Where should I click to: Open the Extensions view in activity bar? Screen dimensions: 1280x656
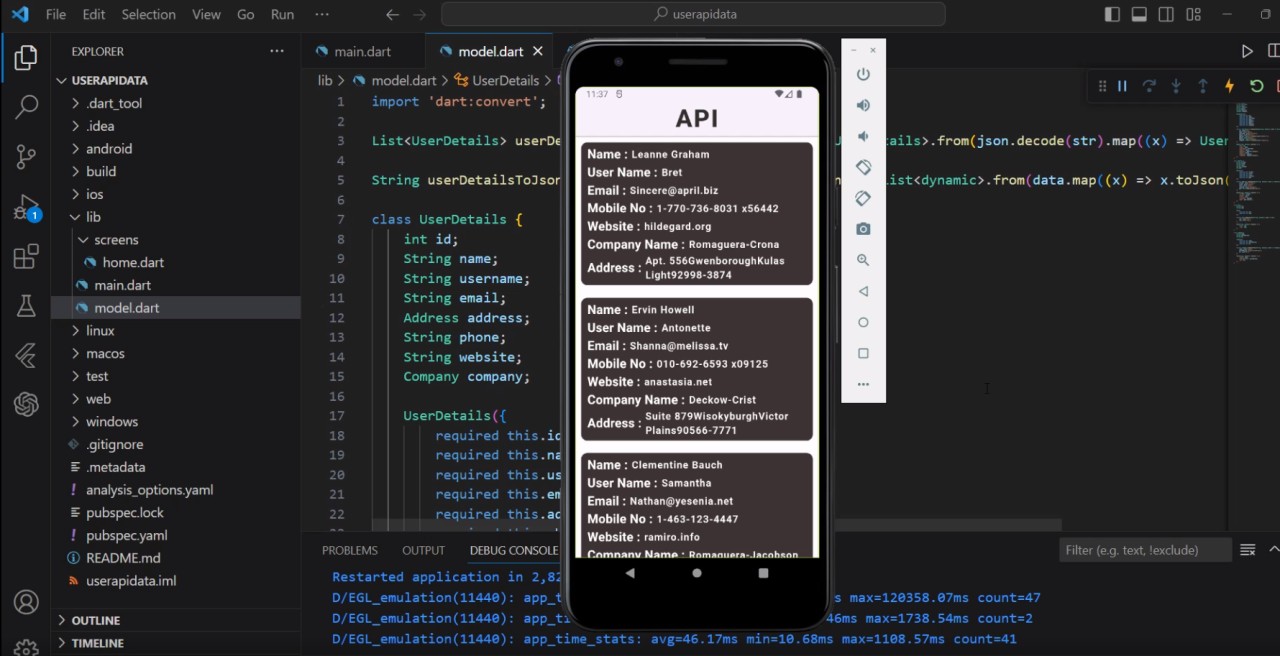(x=26, y=257)
